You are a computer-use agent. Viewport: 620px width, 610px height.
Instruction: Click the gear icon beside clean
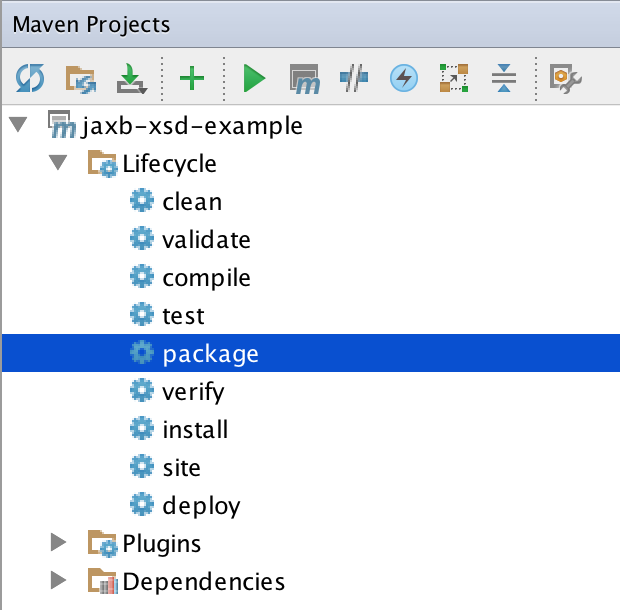coord(142,200)
